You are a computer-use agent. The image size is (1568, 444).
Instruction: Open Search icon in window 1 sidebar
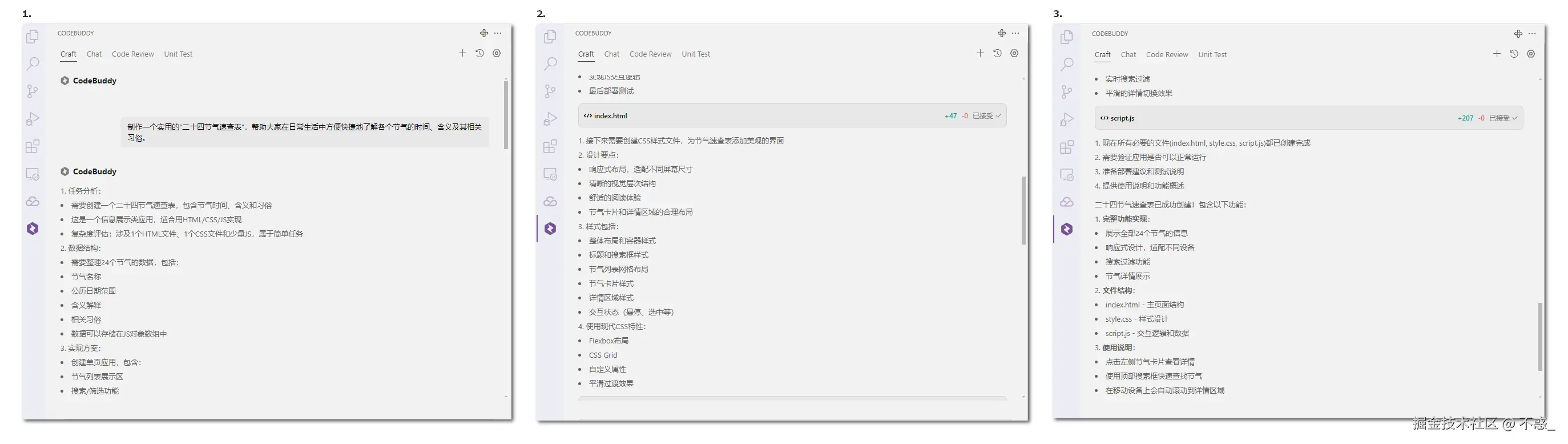click(x=33, y=63)
